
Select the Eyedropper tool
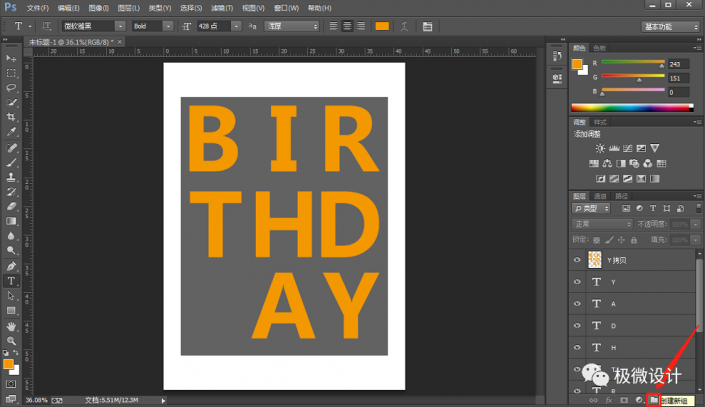click(11, 131)
